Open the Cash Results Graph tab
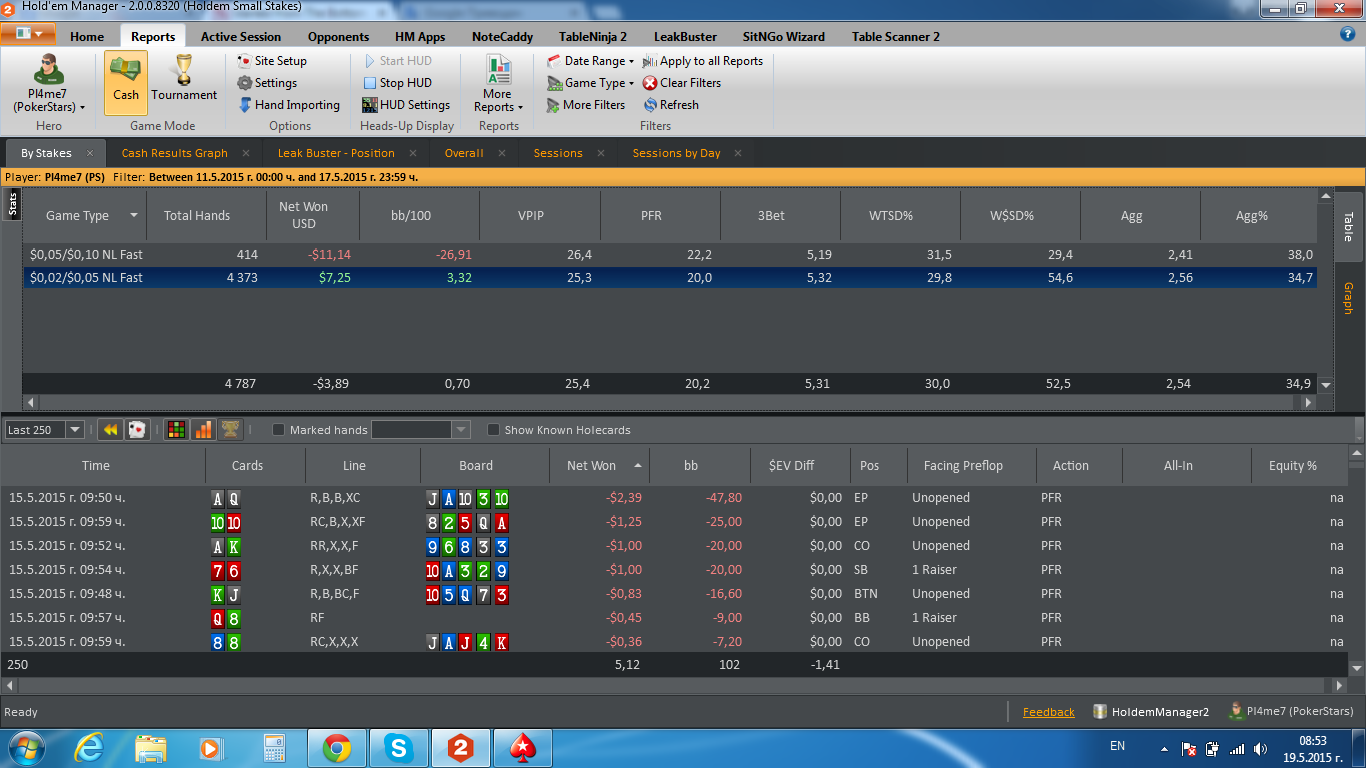The image size is (1366, 768). [175, 153]
